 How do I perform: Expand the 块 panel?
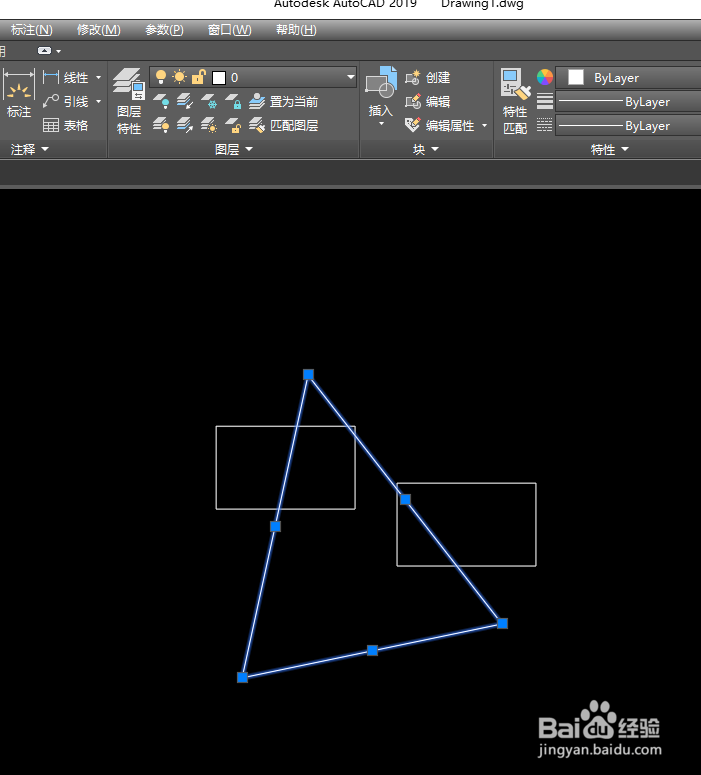[x=426, y=149]
